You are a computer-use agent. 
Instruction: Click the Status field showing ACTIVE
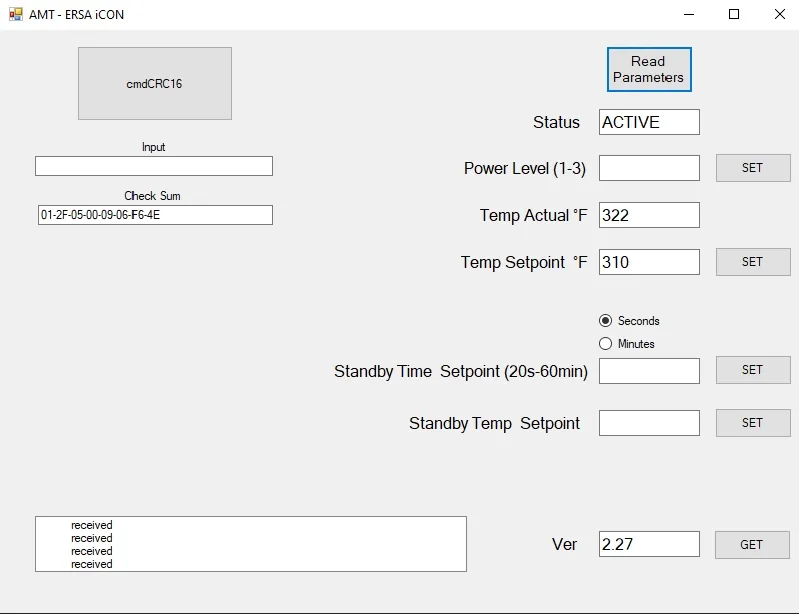pyautogui.click(x=649, y=122)
